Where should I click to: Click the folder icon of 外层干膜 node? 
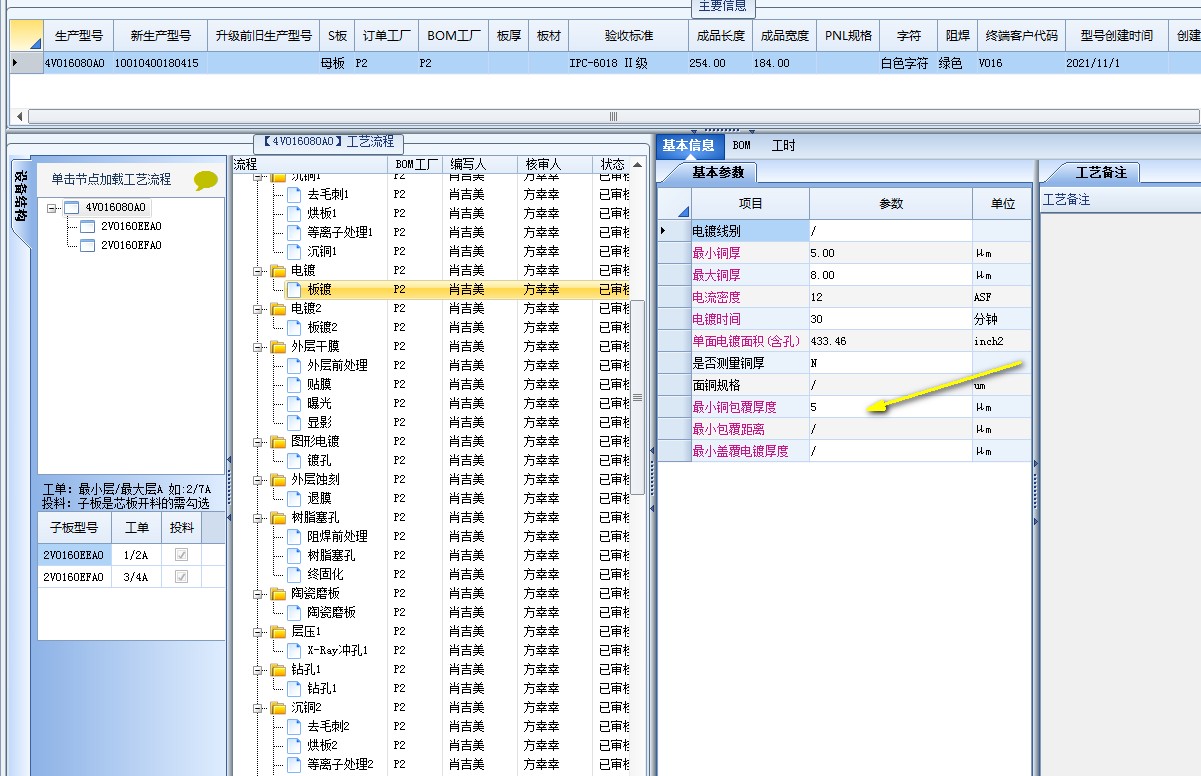[278, 347]
